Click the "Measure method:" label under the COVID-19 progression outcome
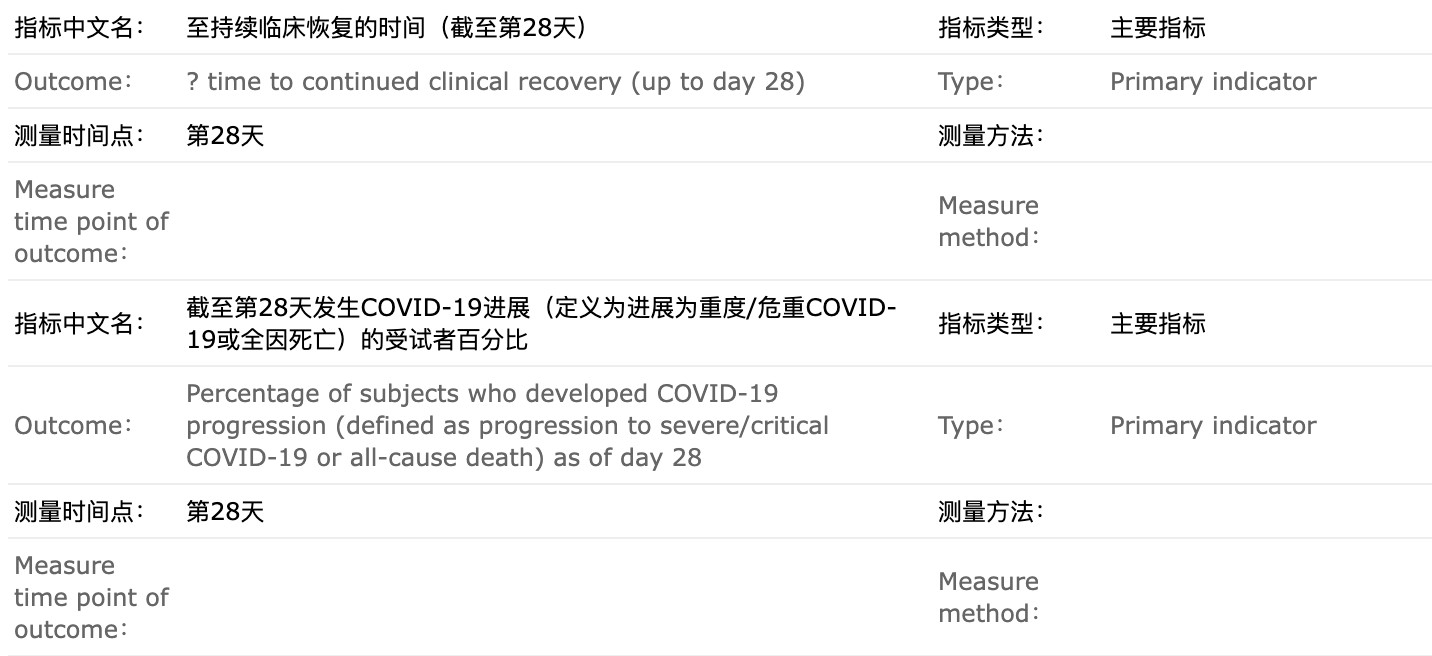This screenshot has width=1432, height=656. click(x=989, y=597)
